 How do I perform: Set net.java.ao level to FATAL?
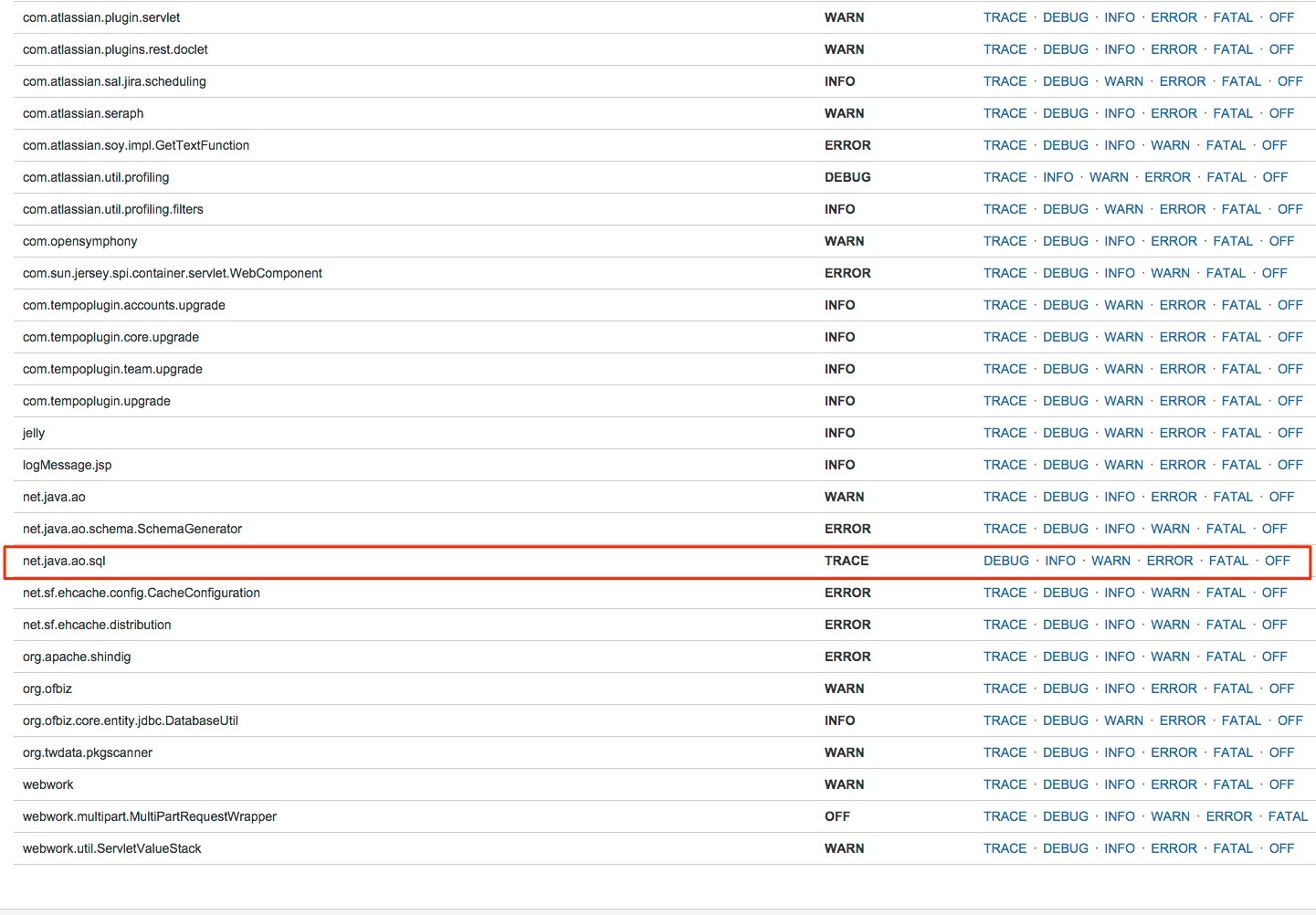(1233, 497)
